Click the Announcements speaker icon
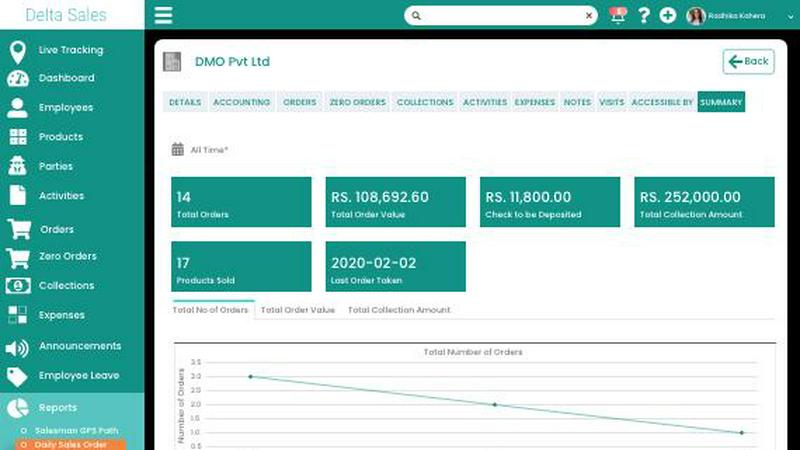The height and width of the screenshot is (450, 800). [17, 347]
